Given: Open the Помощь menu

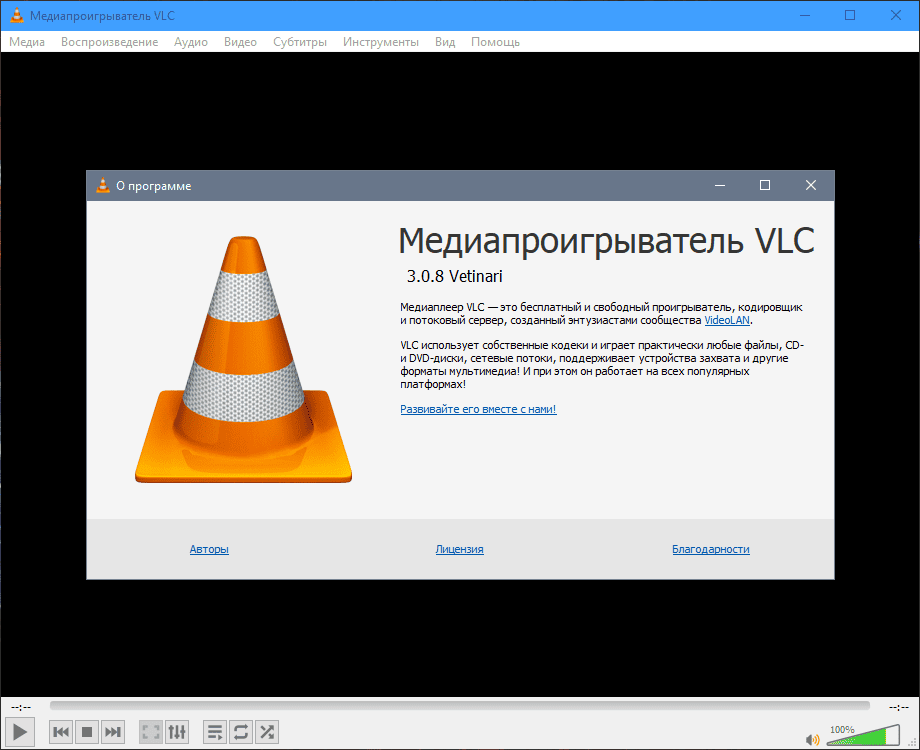Looking at the screenshot, I should [x=495, y=42].
